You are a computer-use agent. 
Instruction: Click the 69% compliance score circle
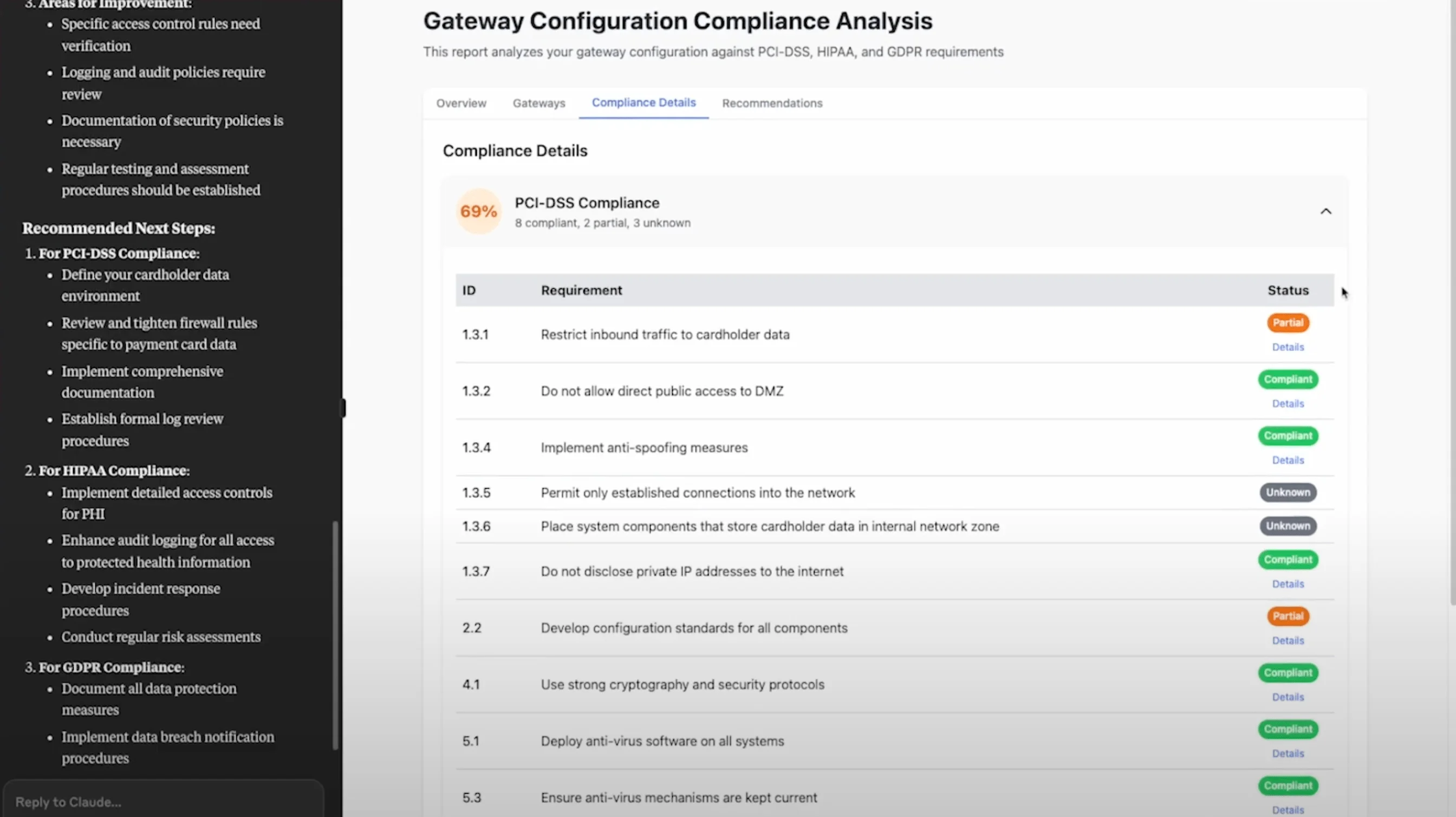(x=479, y=211)
